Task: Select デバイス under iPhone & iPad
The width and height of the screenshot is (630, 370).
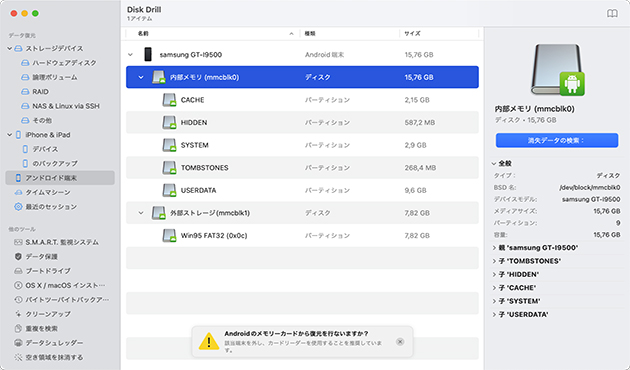Action: [45, 149]
